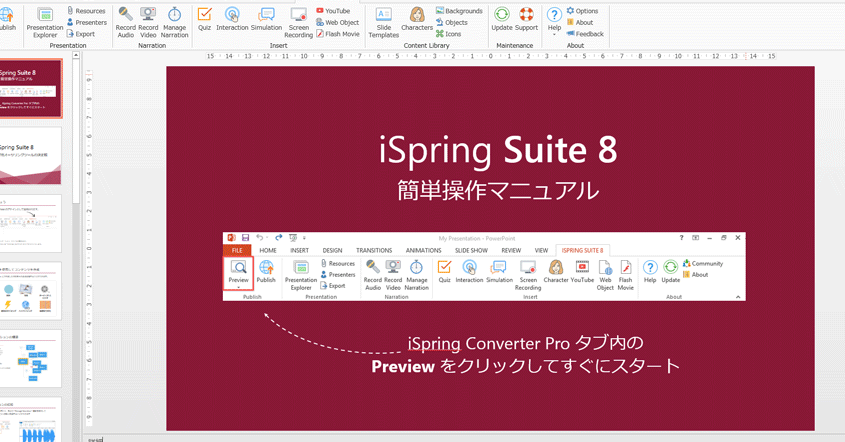Open Presenters in the top ribbon Presentation group

coord(86,22)
